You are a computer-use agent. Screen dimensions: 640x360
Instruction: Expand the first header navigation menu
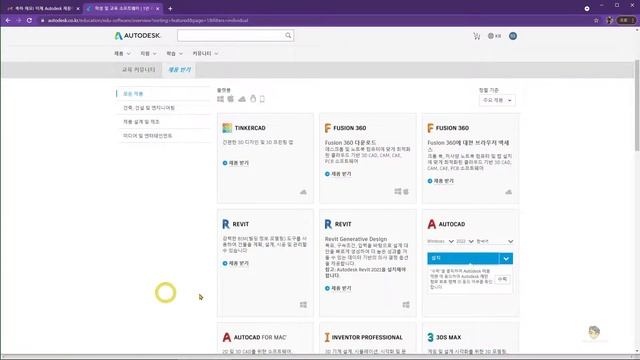click(x=122, y=53)
